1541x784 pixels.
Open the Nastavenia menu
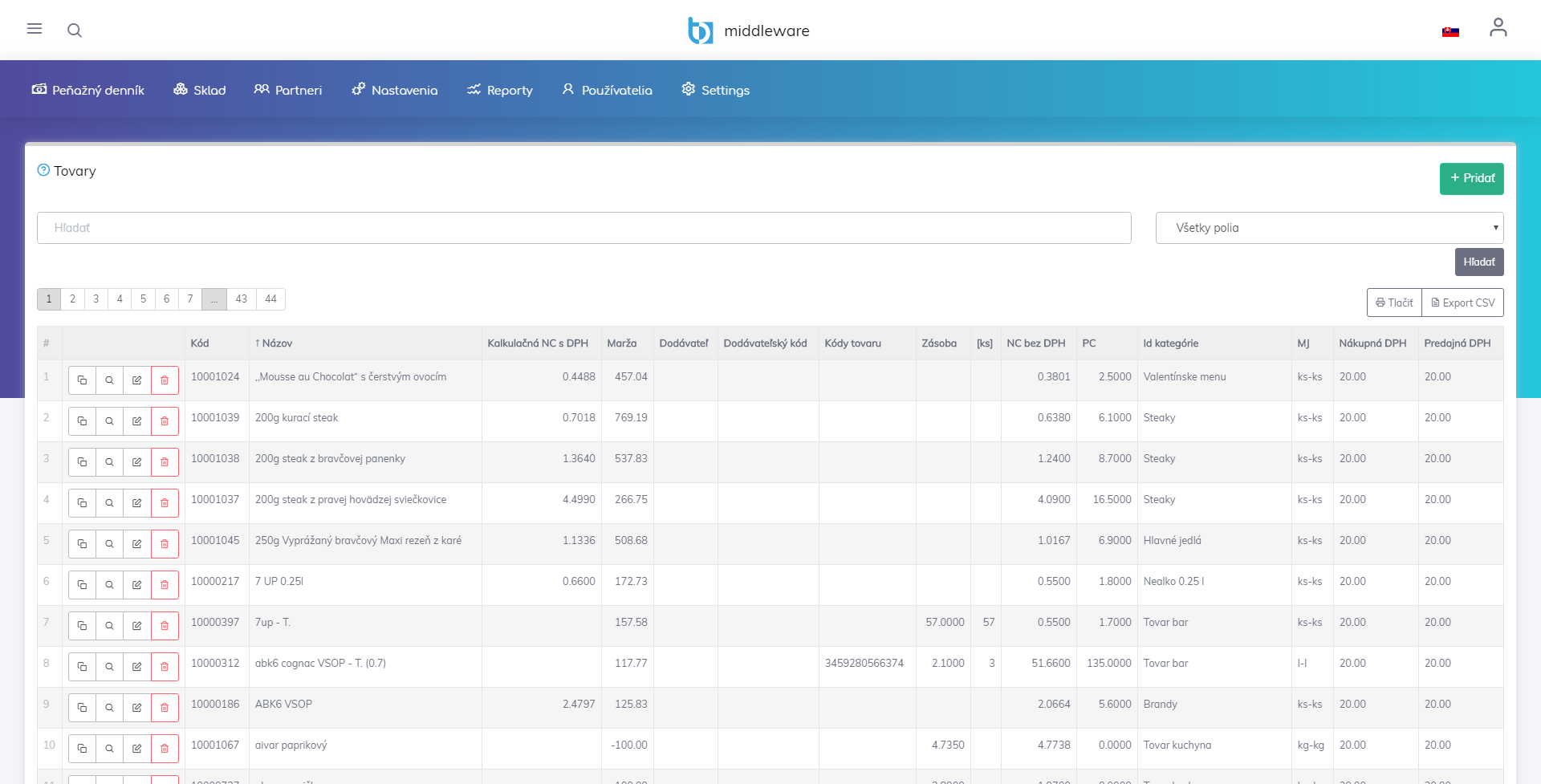[395, 90]
